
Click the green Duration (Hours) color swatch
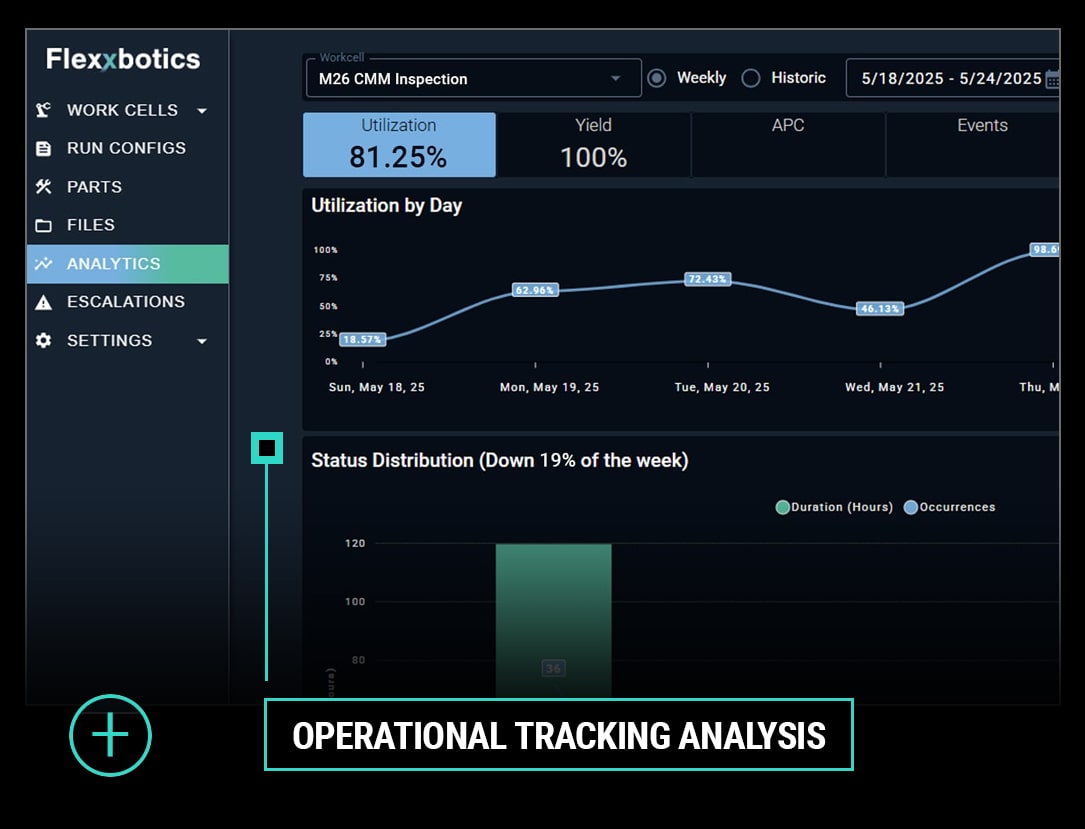[783, 507]
